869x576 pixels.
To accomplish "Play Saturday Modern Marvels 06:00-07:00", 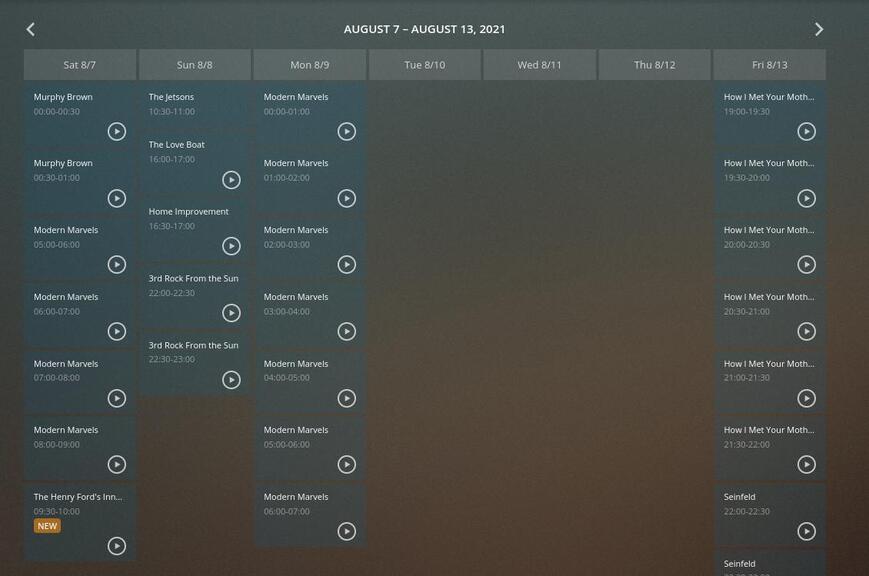I will tap(116, 332).
